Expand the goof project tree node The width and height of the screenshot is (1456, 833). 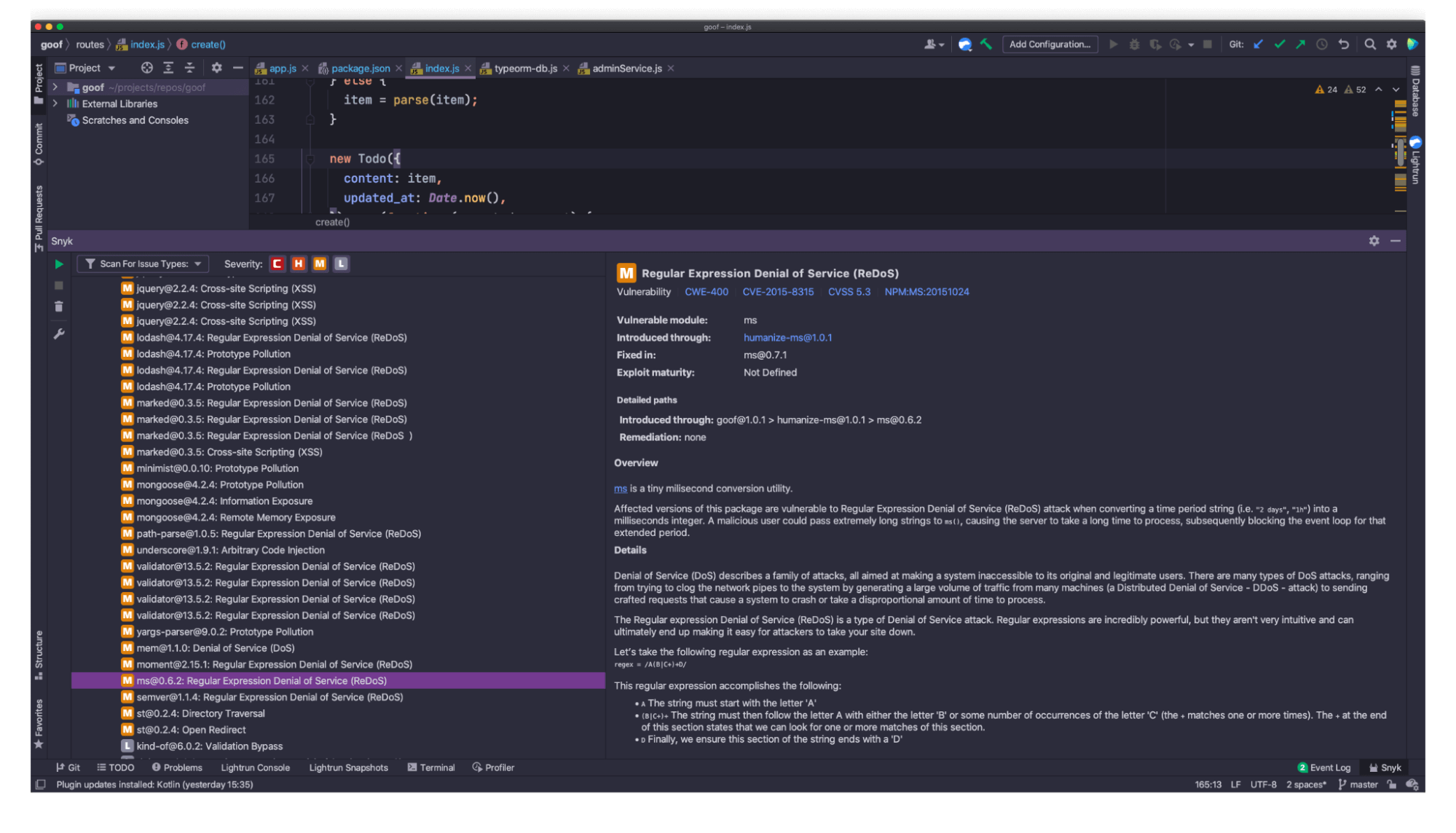pyautogui.click(x=56, y=87)
